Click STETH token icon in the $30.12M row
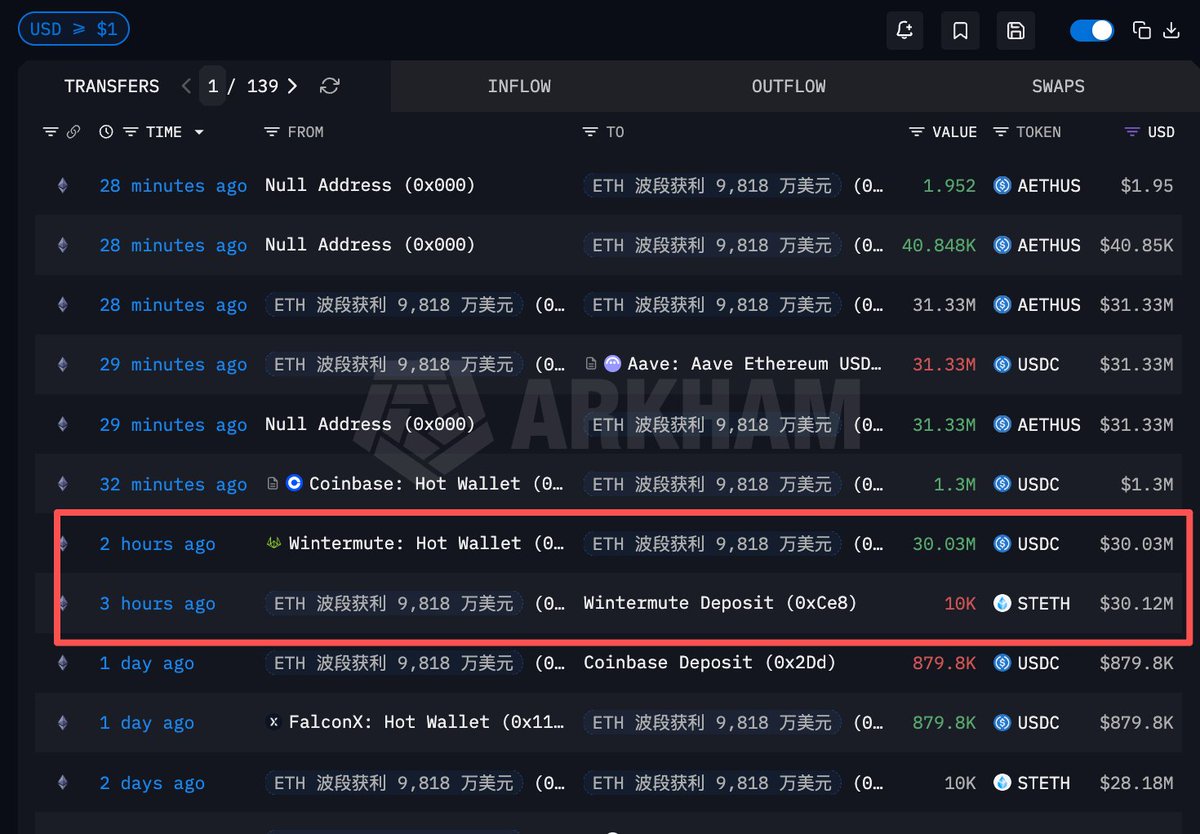Screen dimensions: 1200x834 pos(1002,604)
